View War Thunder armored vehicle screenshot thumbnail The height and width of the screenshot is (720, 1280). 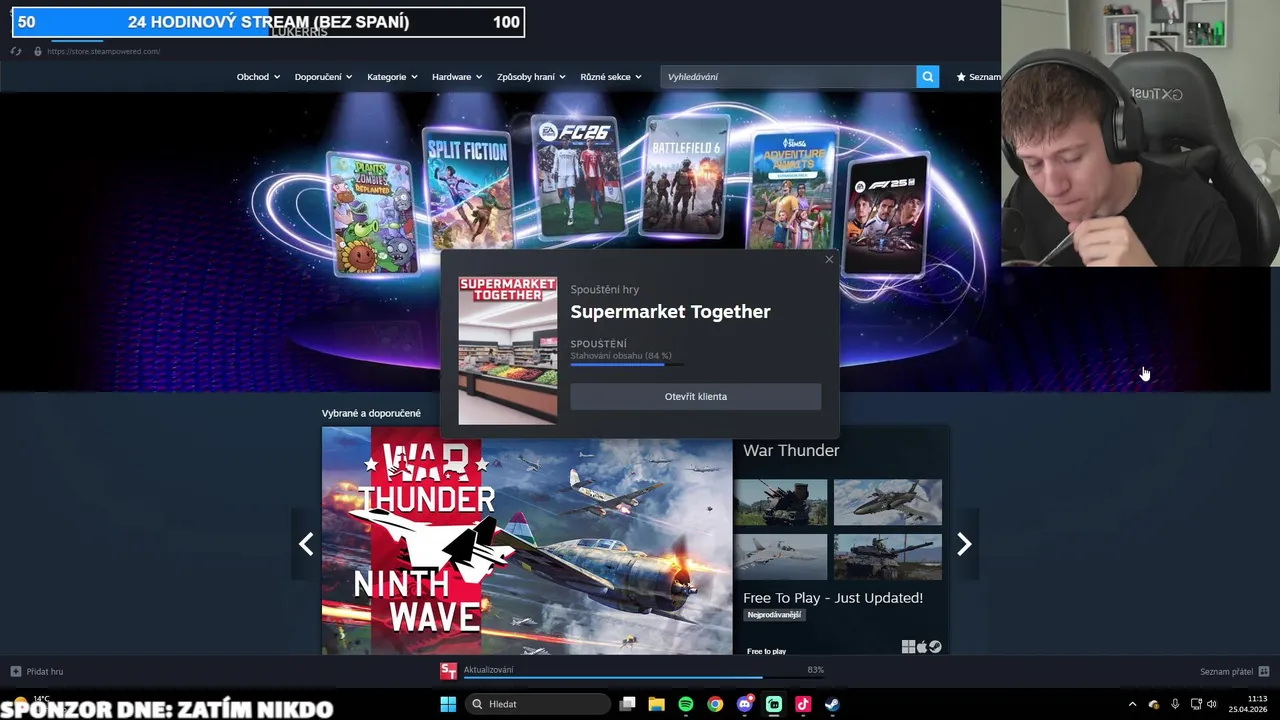click(x=888, y=557)
